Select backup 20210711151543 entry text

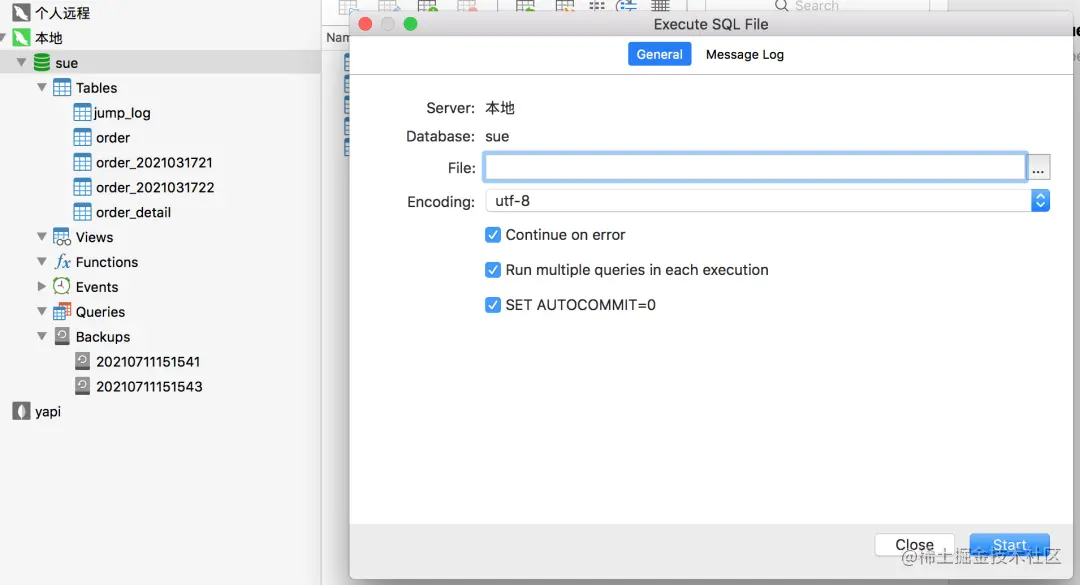point(149,387)
